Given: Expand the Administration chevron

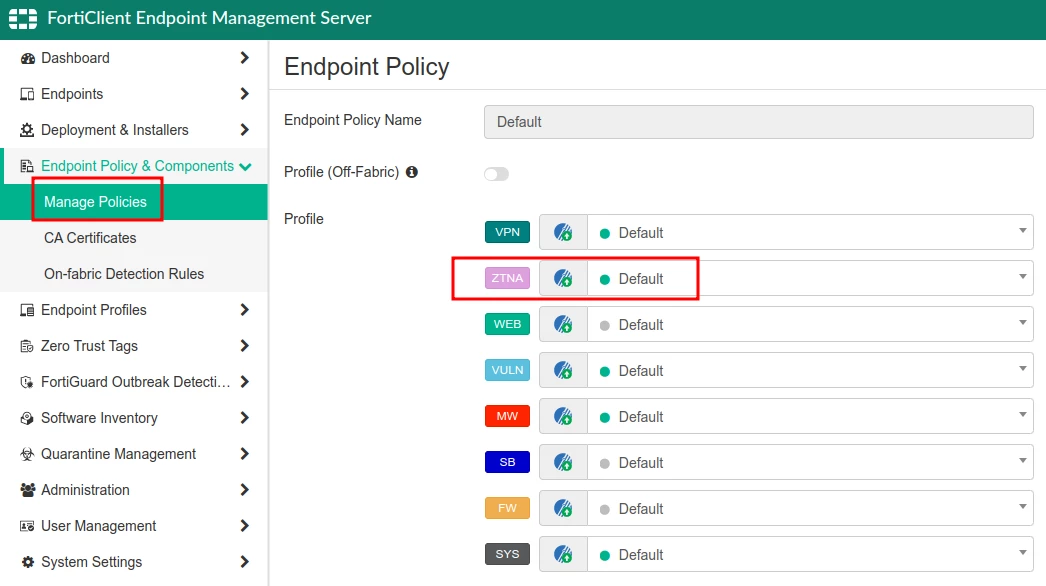Looking at the screenshot, I should 245,491.
